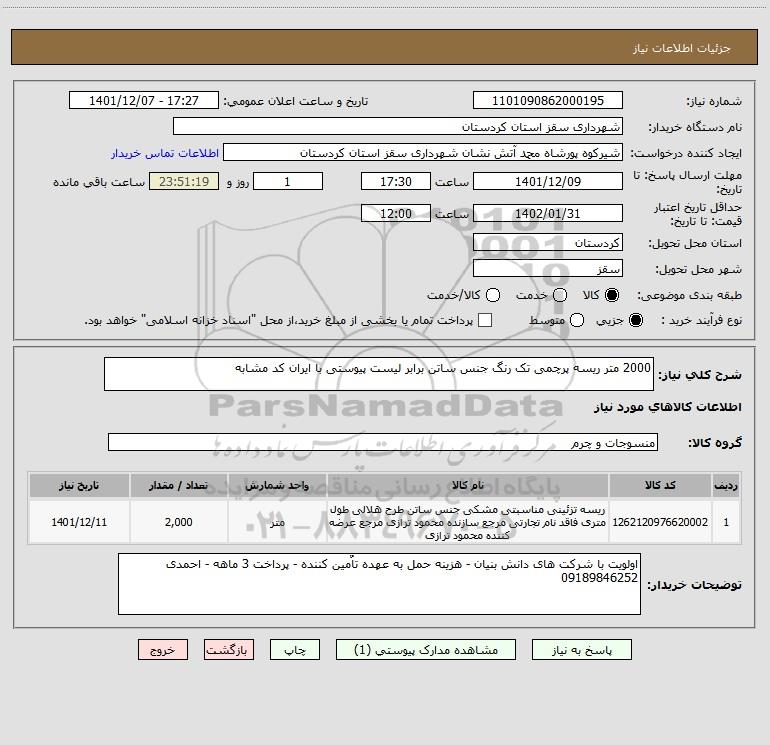Screen dimensions: 770x745
Task: Click the need date cell 1401/12/11
Action: click(79, 522)
